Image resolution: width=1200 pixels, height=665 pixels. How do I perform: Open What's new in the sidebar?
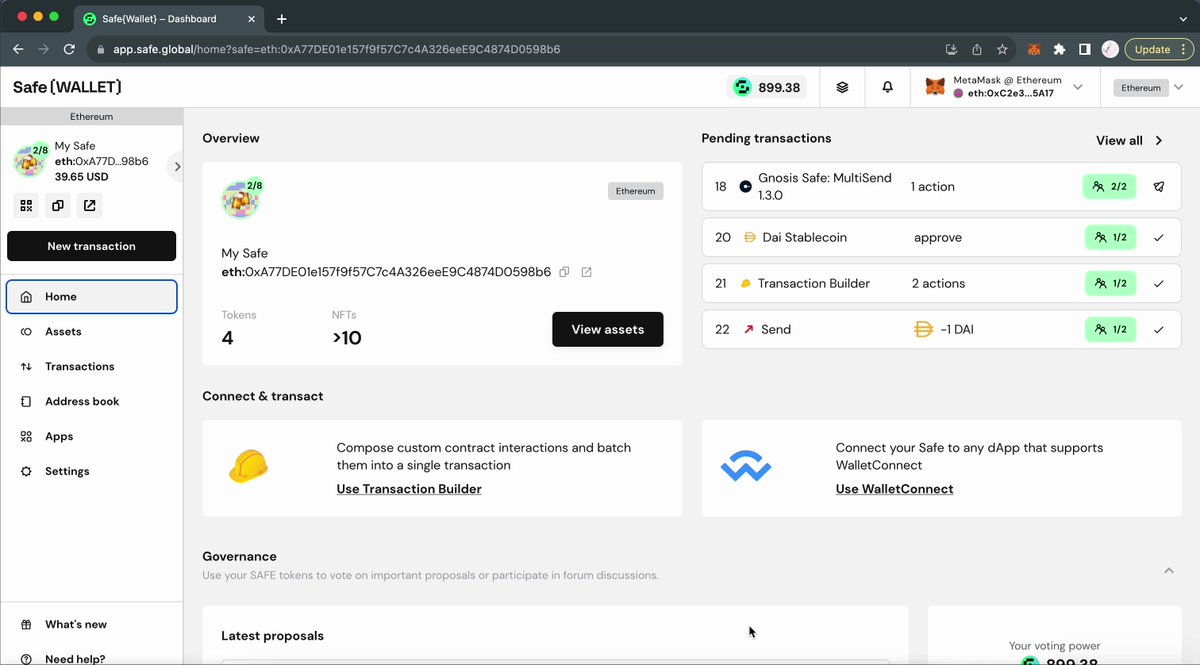[91, 625]
